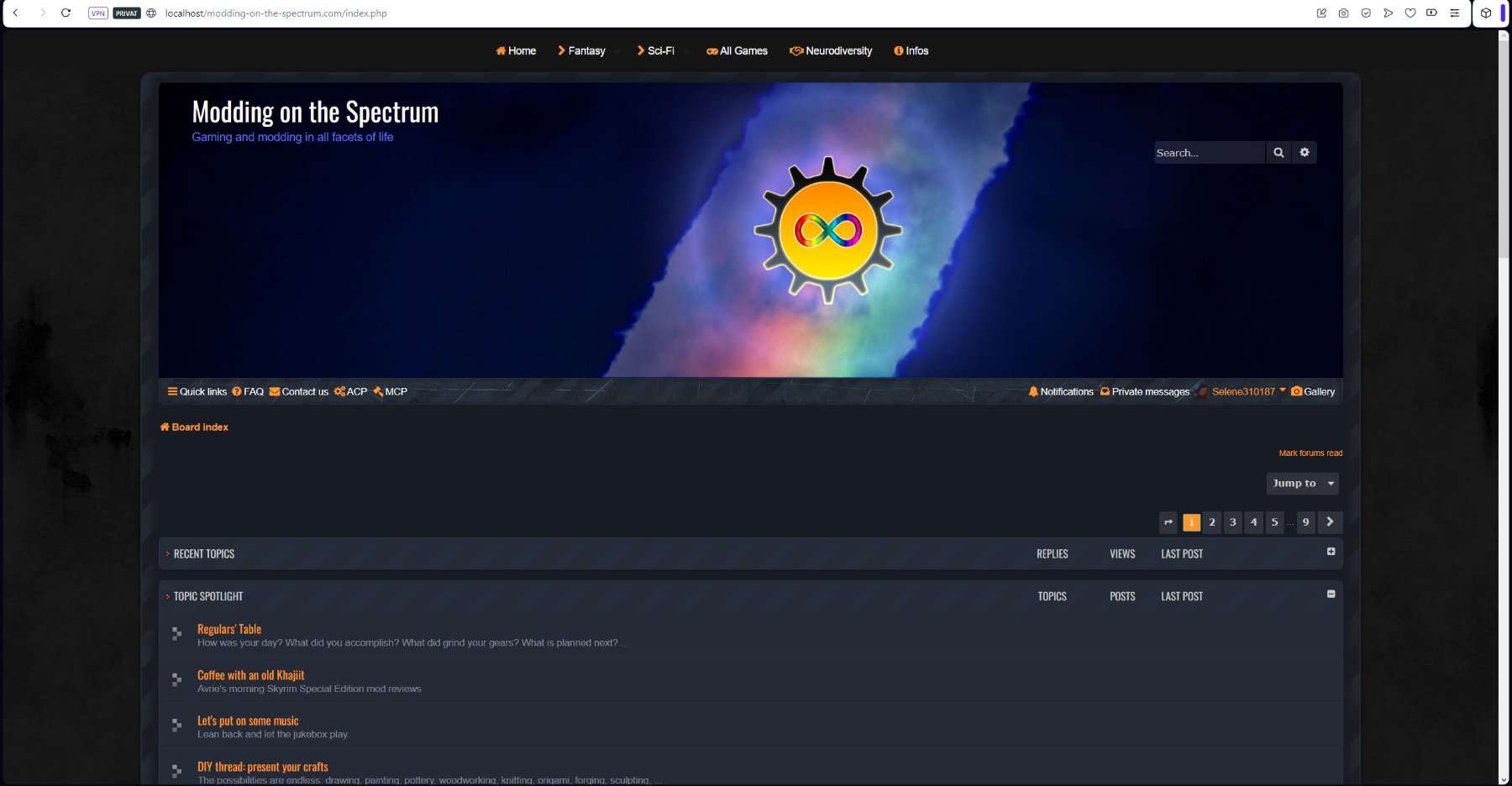This screenshot has height=786, width=1512.
Task: Click into the Search input field
Action: click(1207, 153)
